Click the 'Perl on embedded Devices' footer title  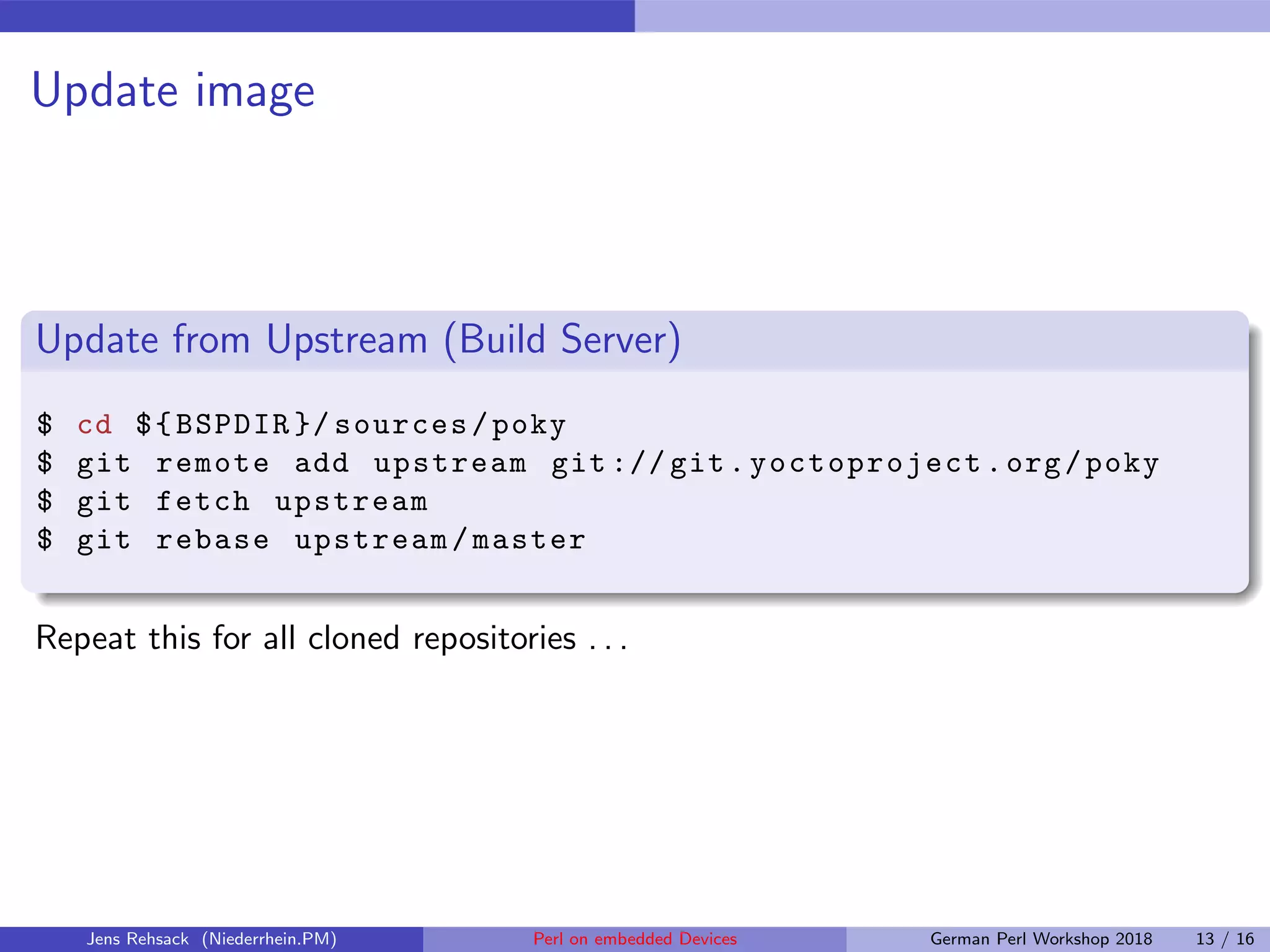click(635, 939)
